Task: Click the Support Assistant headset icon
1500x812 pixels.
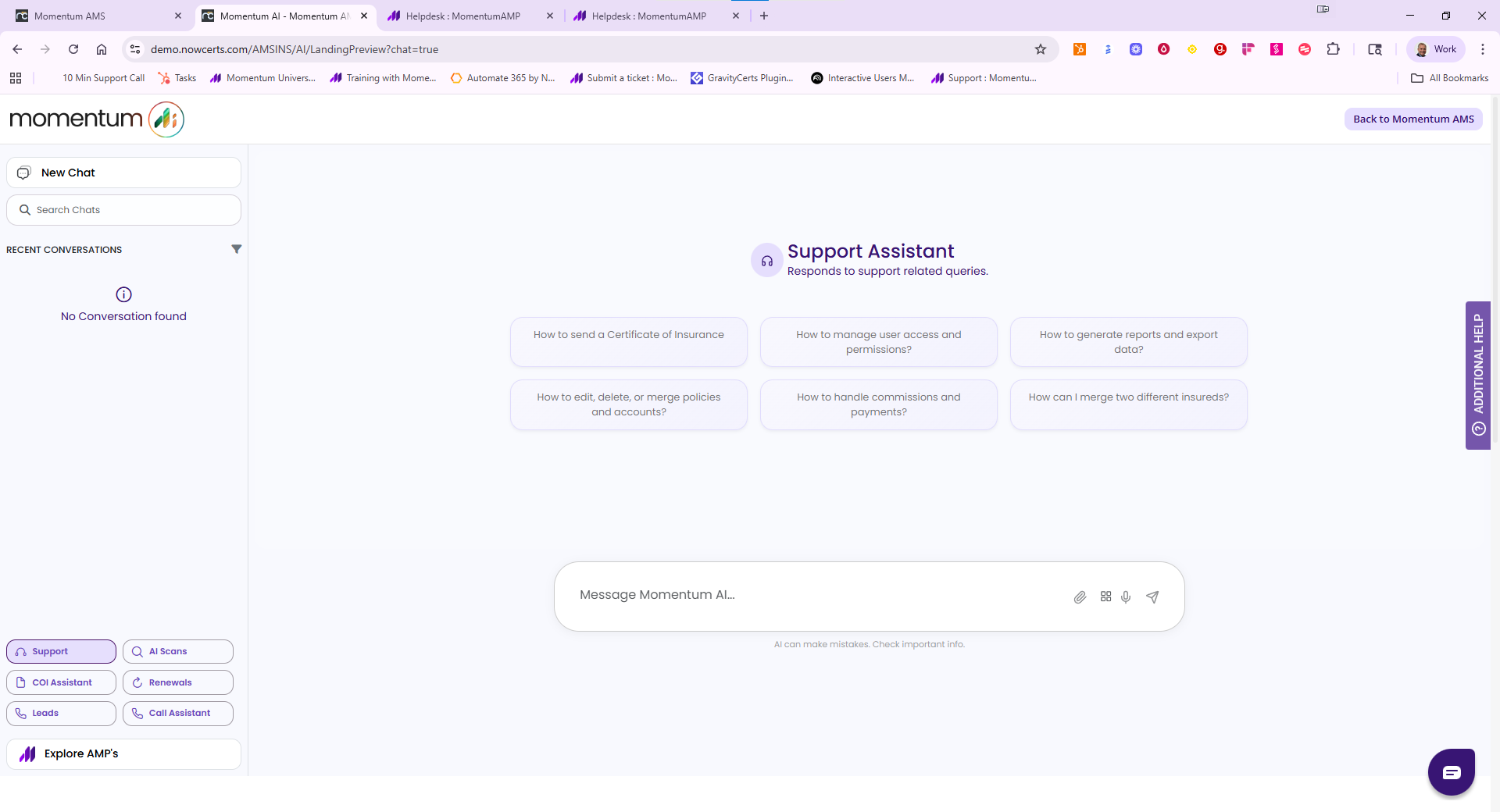Action: (x=767, y=261)
